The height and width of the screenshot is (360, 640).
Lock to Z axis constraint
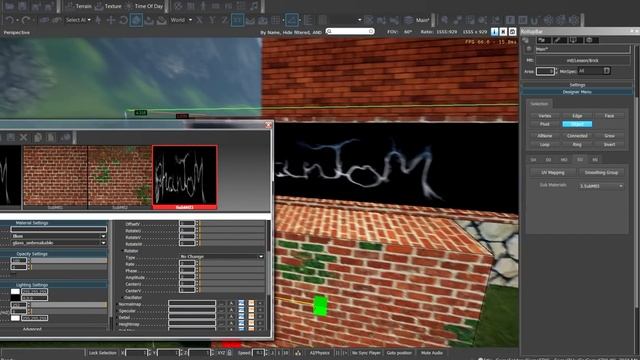224,20
